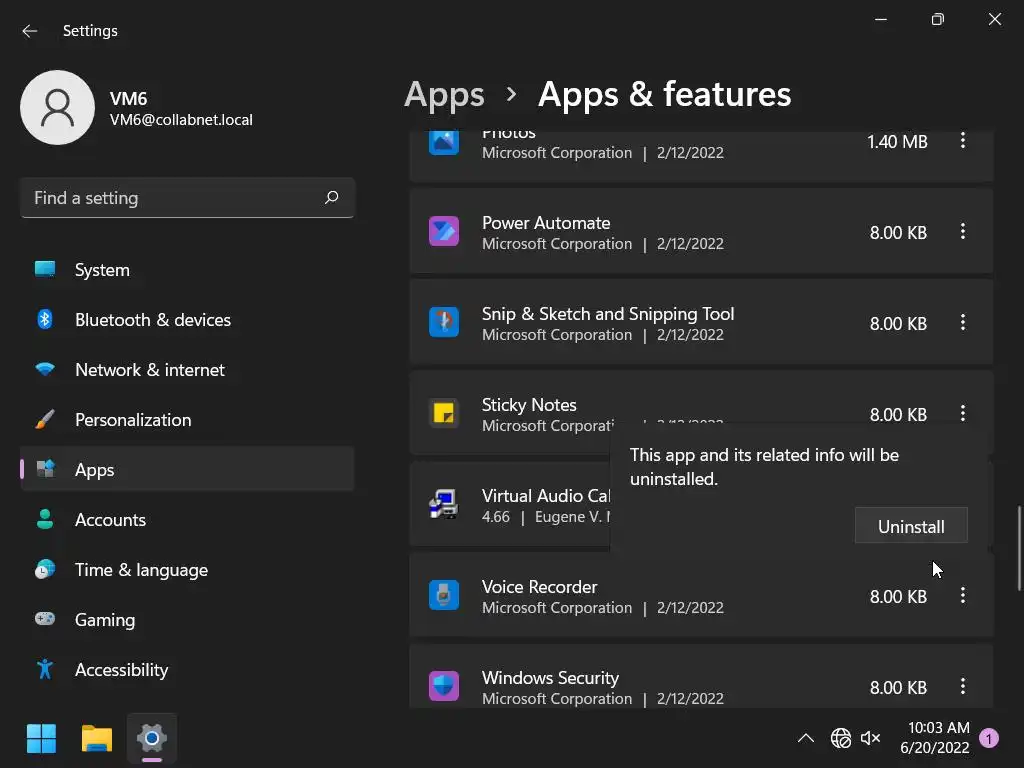This screenshot has height=768, width=1024.
Task: Select Bluetooth & devices in sidebar
Action: [152, 320]
